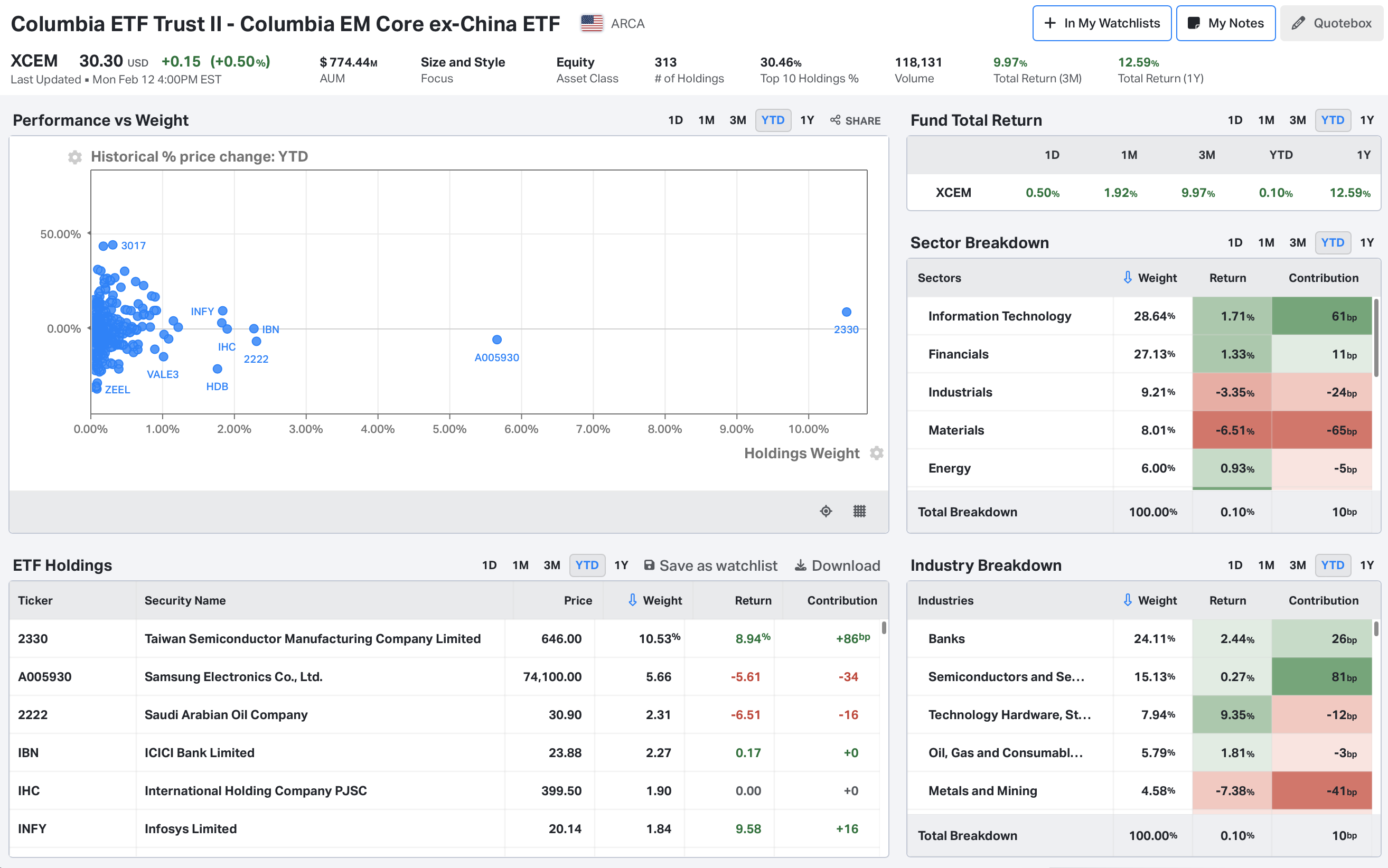Viewport: 1388px width, 868px height.
Task: Sort industries by Return column header
Action: pyautogui.click(x=1228, y=600)
